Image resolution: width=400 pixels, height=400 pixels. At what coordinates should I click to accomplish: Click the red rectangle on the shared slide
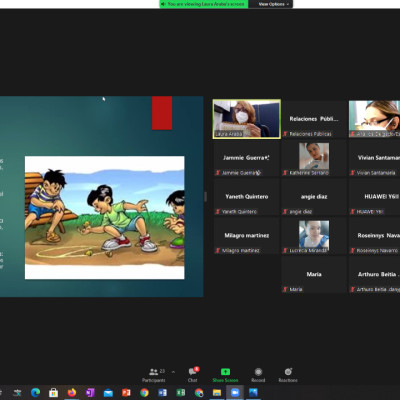162,113
